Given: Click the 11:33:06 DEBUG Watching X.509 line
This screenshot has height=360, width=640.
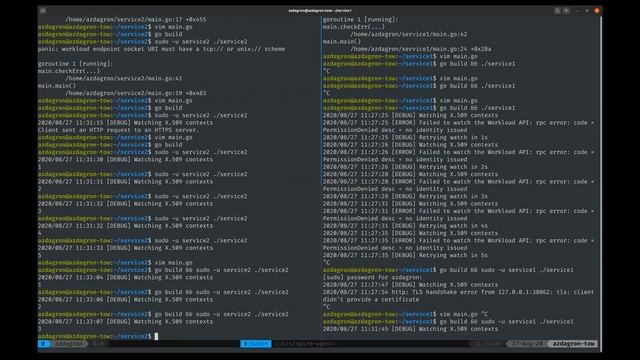Looking at the screenshot, I should tap(125, 299).
